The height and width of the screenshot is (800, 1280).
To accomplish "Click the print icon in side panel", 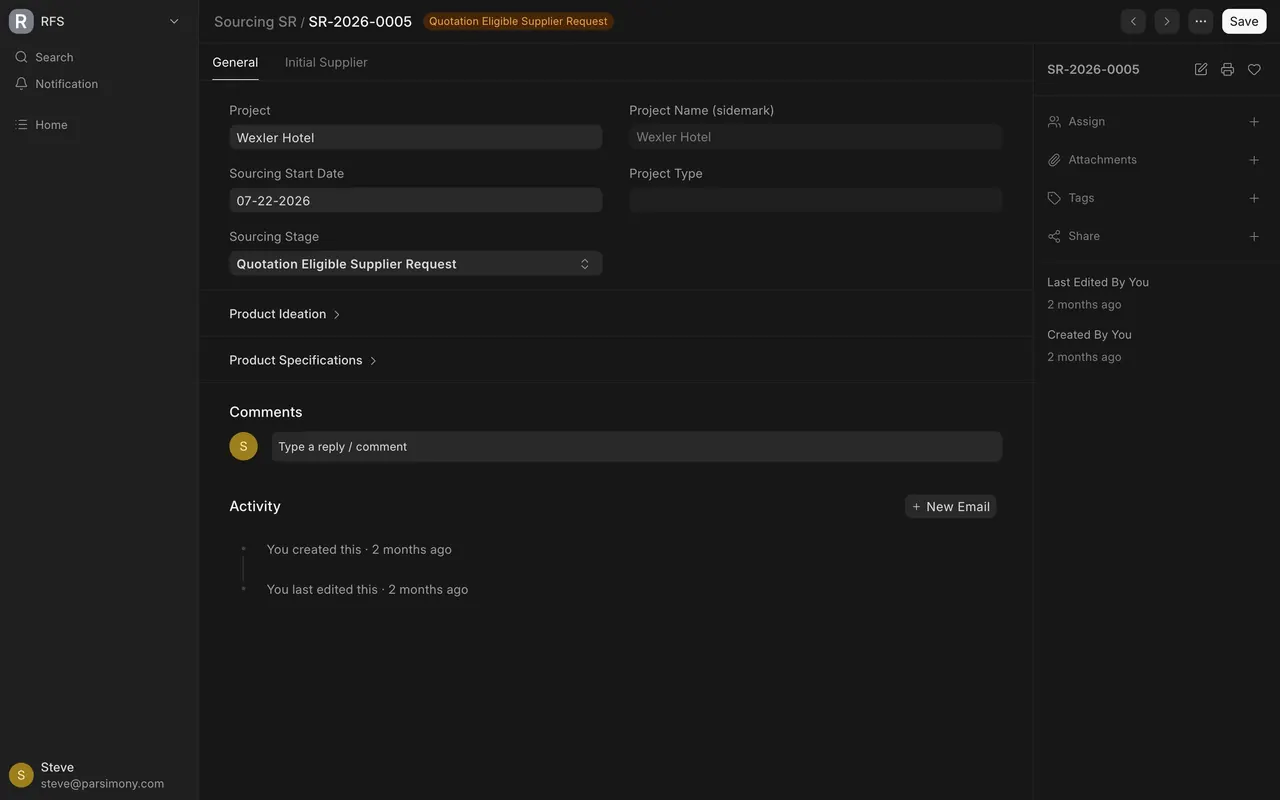I will 1227,69.
